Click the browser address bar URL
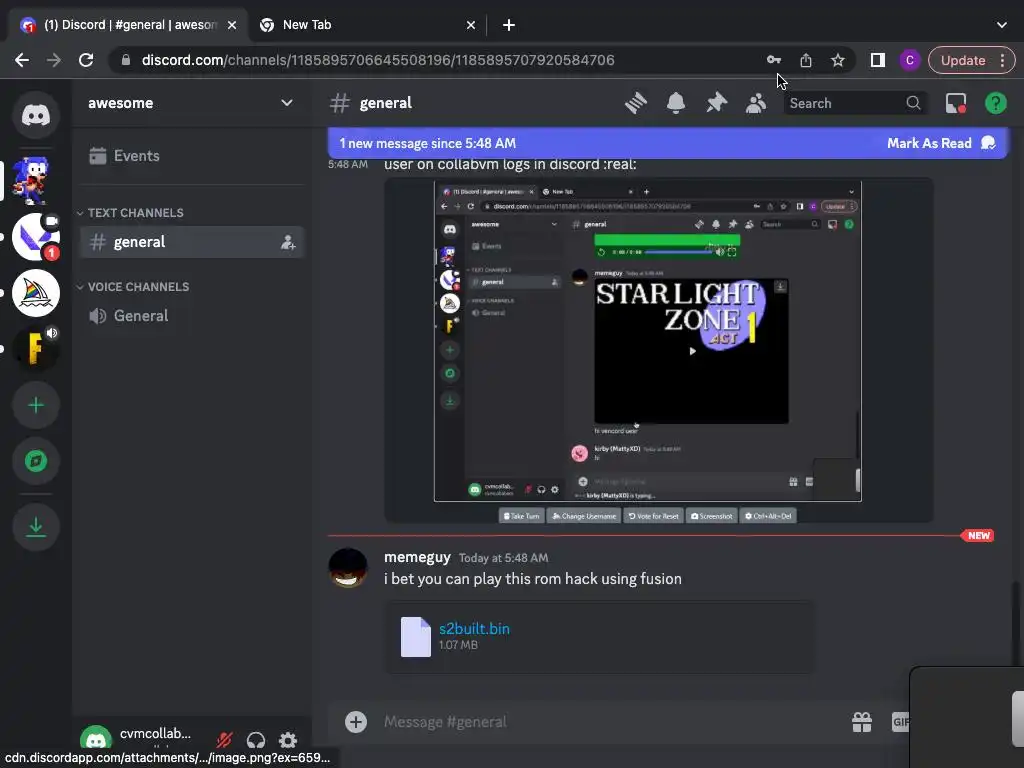This screenshot has width=1024, height=768. 378,60
